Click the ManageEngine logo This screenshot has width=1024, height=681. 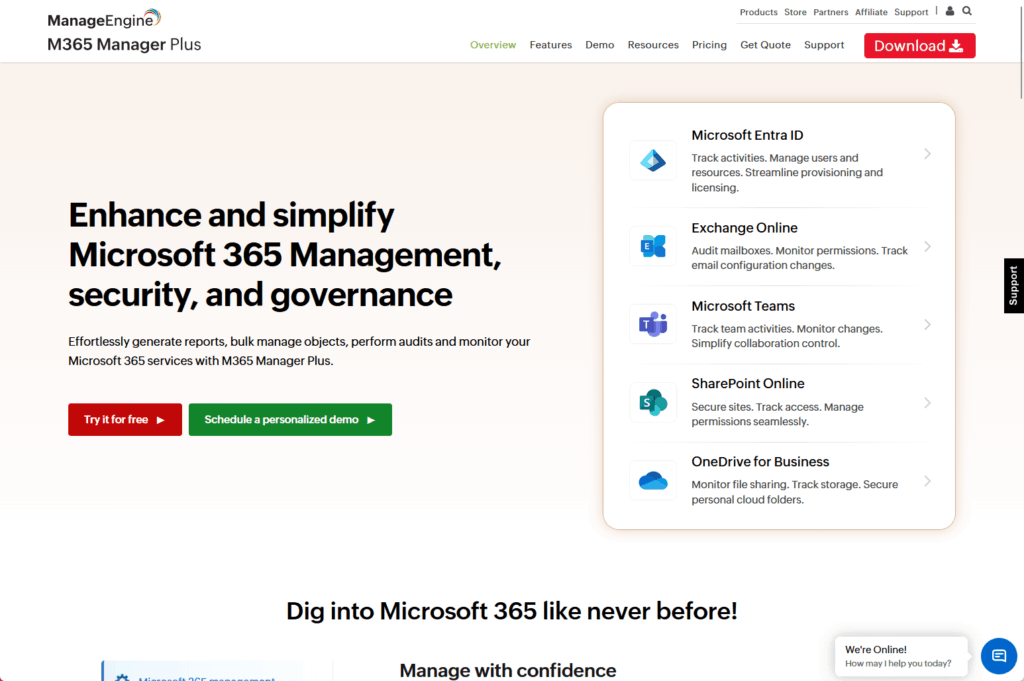click(104, 19)
